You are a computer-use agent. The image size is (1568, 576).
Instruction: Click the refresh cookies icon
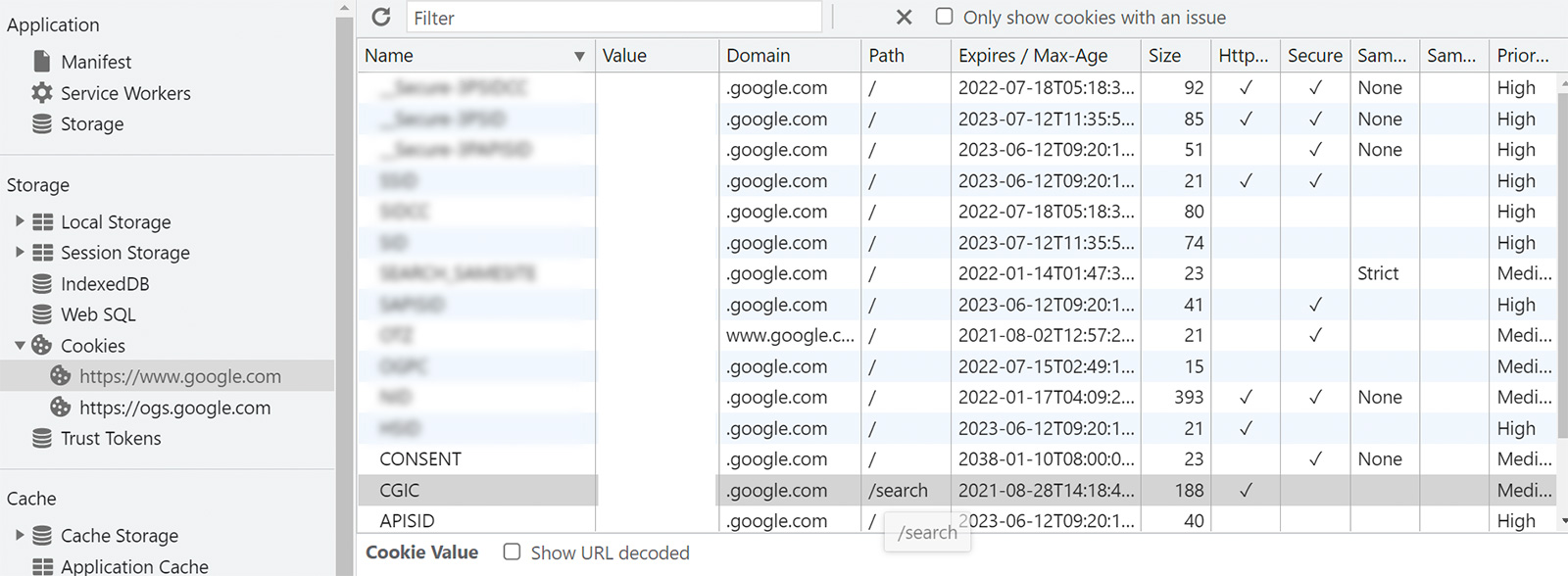[381, 17]
